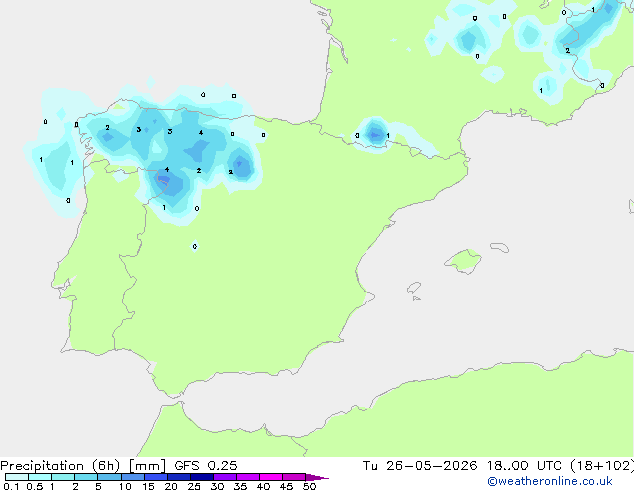Click the Mallorca island outline

point(463,261)
